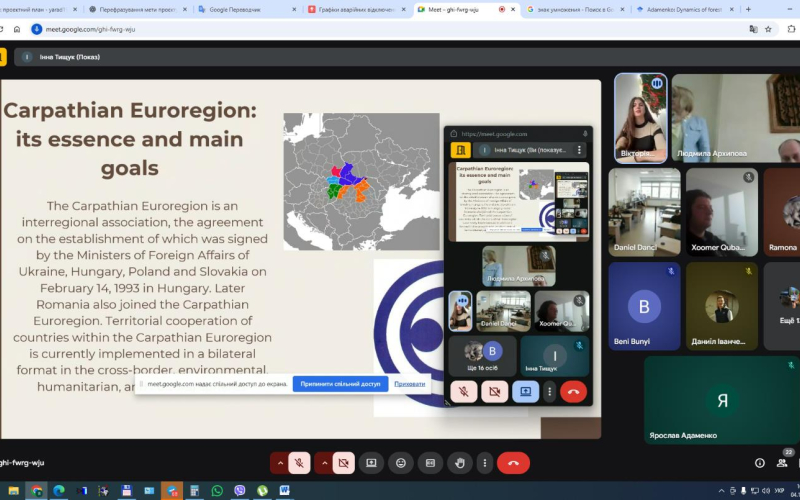Turn on captions in call toolbar
800x500 pixels.
point(431,463)
